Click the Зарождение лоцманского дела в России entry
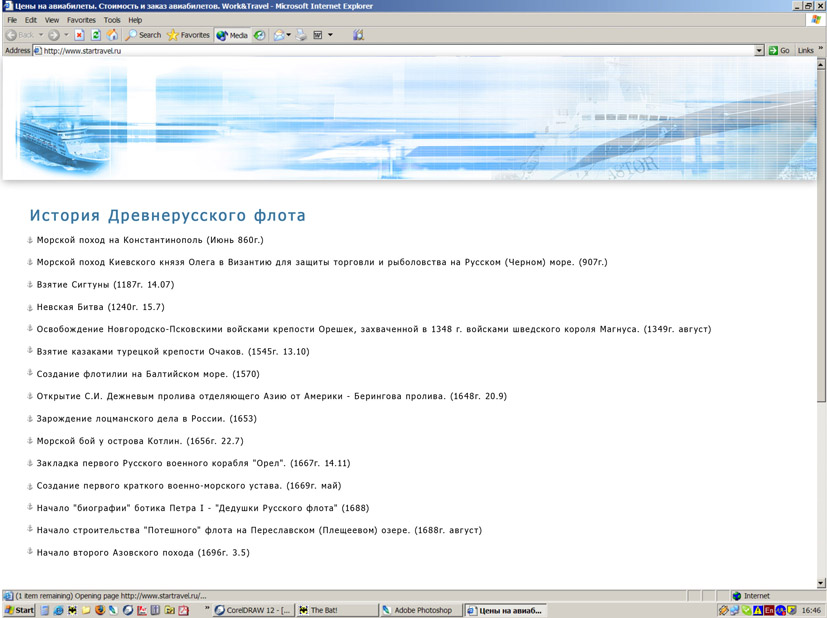 [147, 419]
